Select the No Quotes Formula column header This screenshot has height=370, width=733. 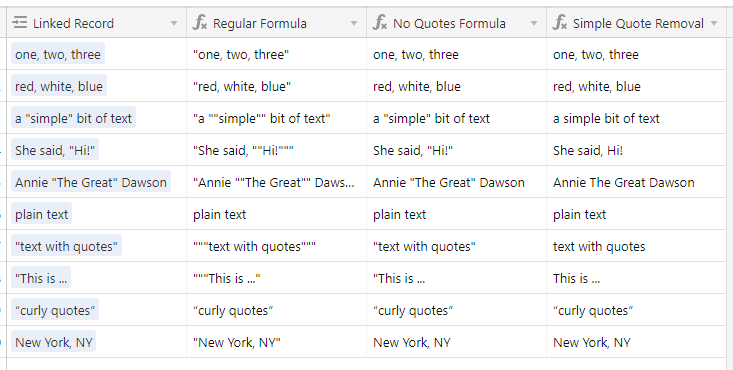coord(456,23)
